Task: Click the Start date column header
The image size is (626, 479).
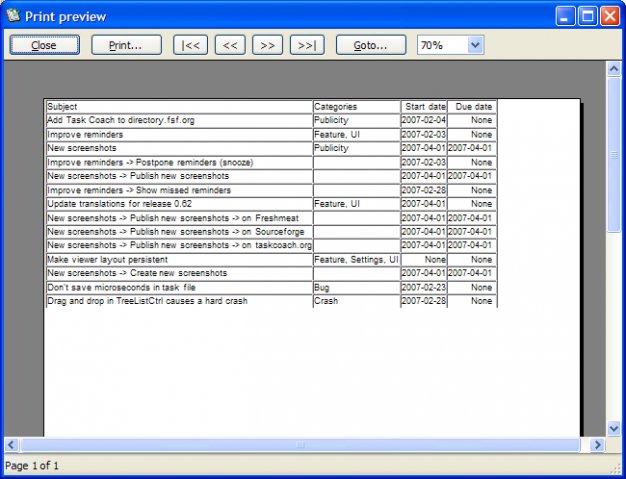Action: pyautogui.click(x=424, y=107)
